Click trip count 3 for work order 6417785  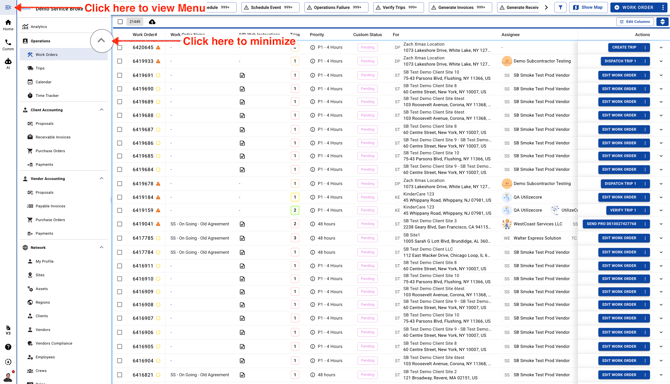coord(294,238)
